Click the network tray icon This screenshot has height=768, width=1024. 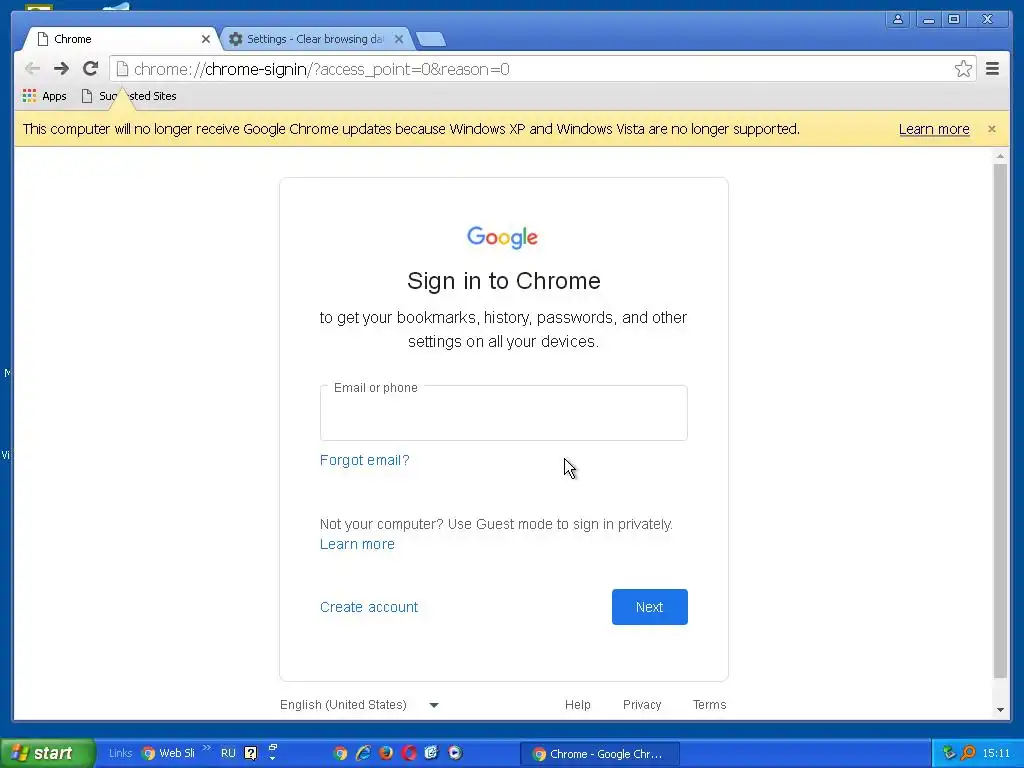tap(949, 753)
